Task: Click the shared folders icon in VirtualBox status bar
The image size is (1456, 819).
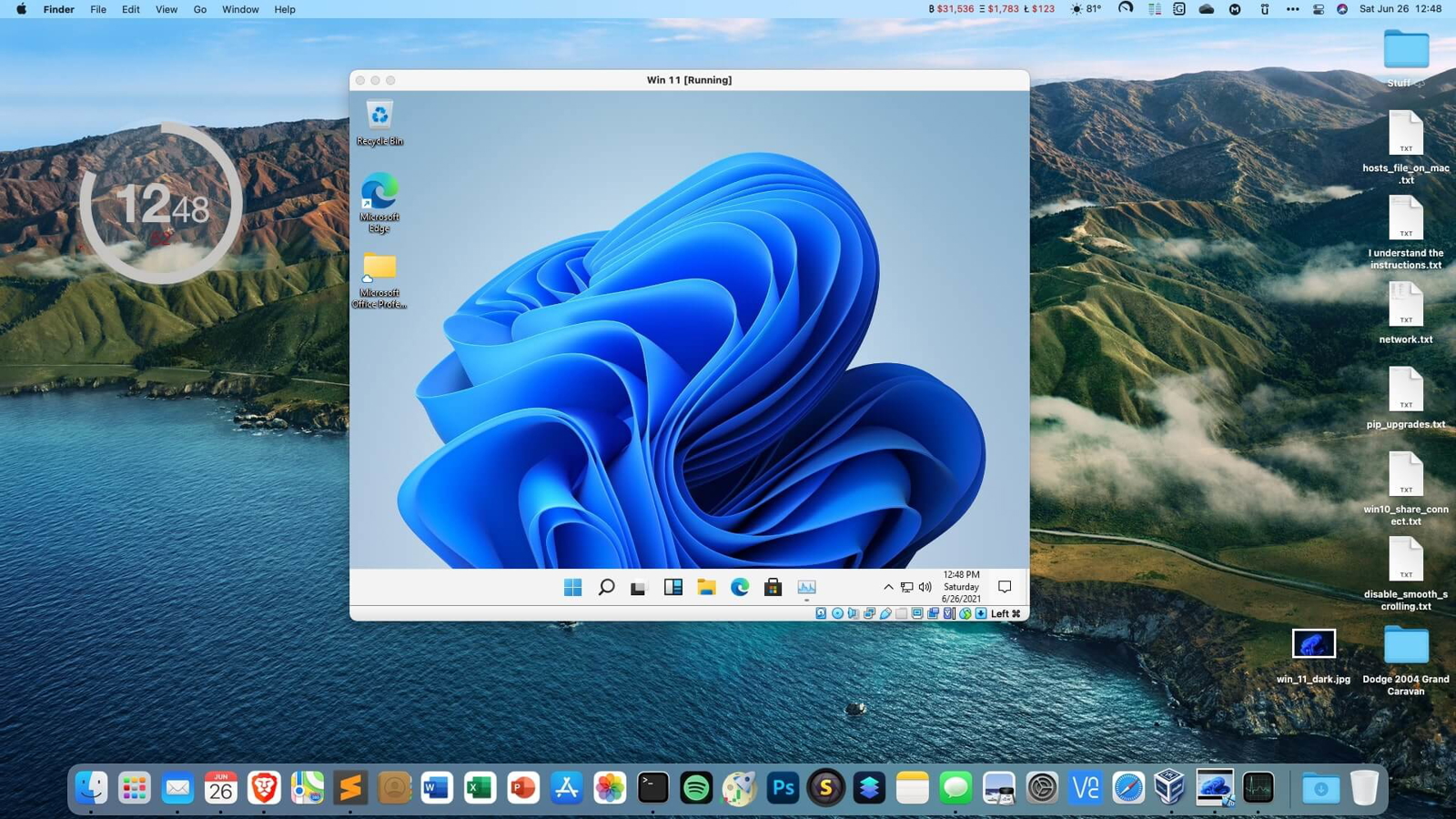Action: click(x=901, y=613)
